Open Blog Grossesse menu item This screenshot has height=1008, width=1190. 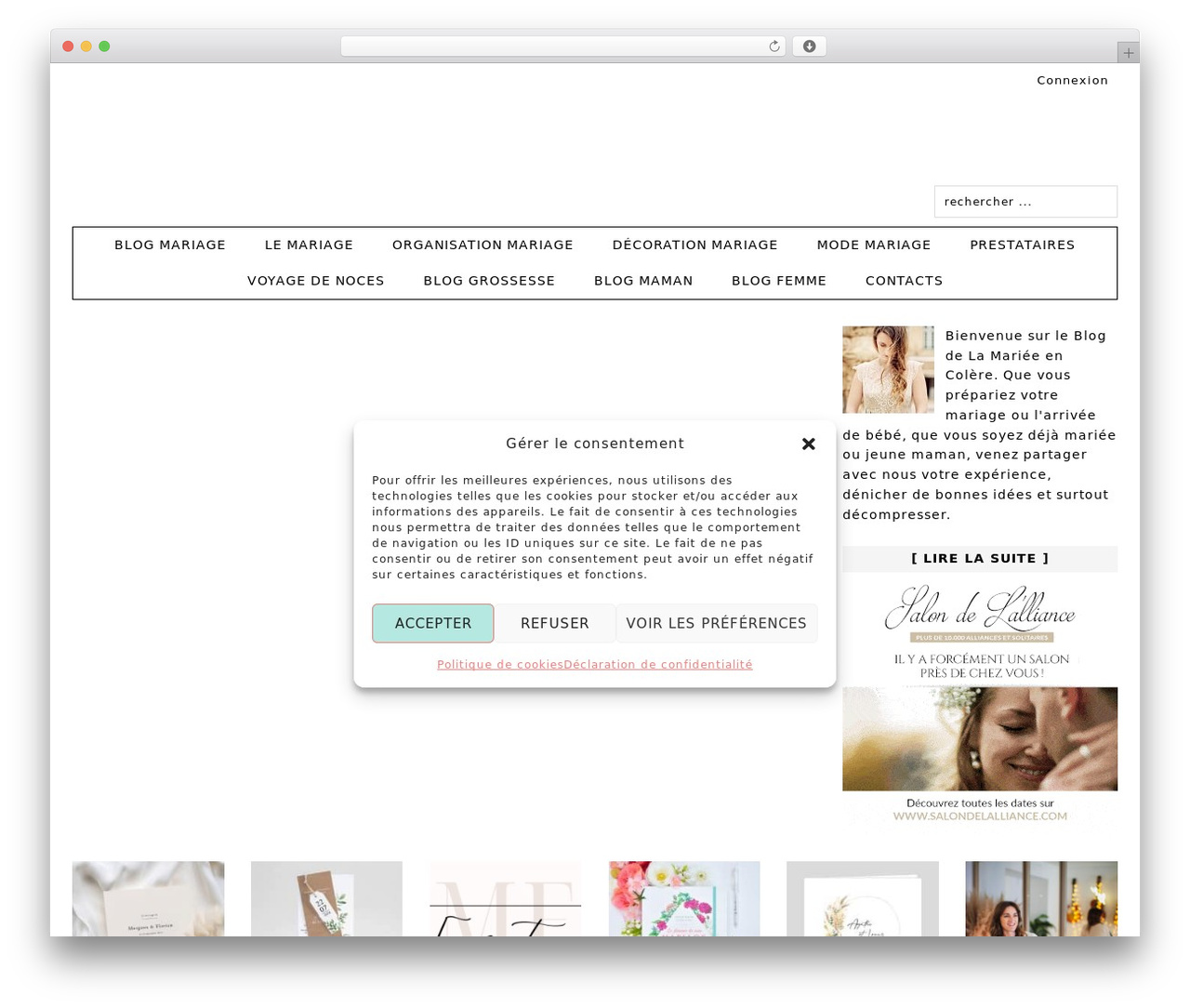(489, 281)
